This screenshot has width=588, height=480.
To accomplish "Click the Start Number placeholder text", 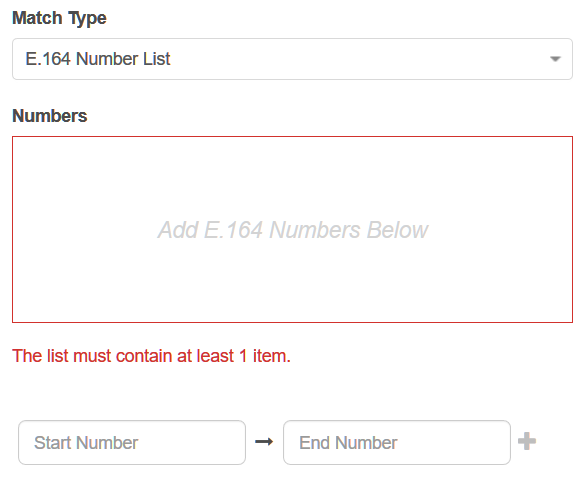I will tap(86, 442).
